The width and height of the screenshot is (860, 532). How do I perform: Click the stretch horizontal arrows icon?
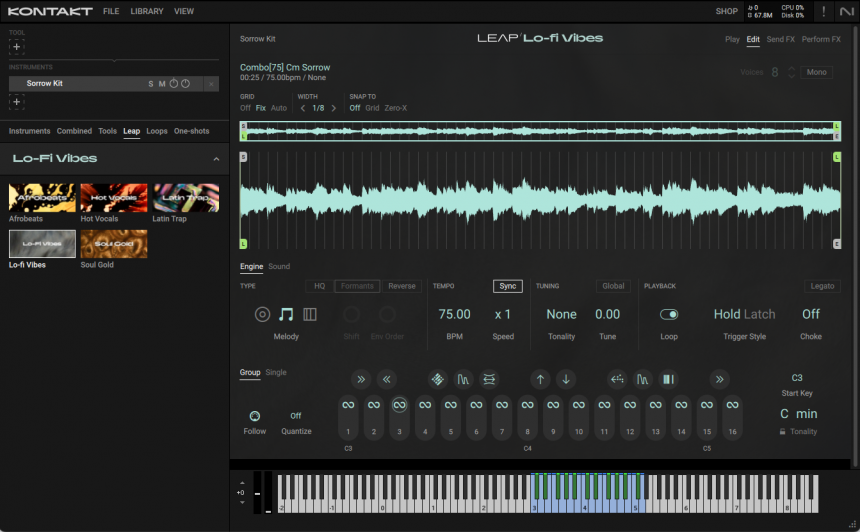(489, 379)
